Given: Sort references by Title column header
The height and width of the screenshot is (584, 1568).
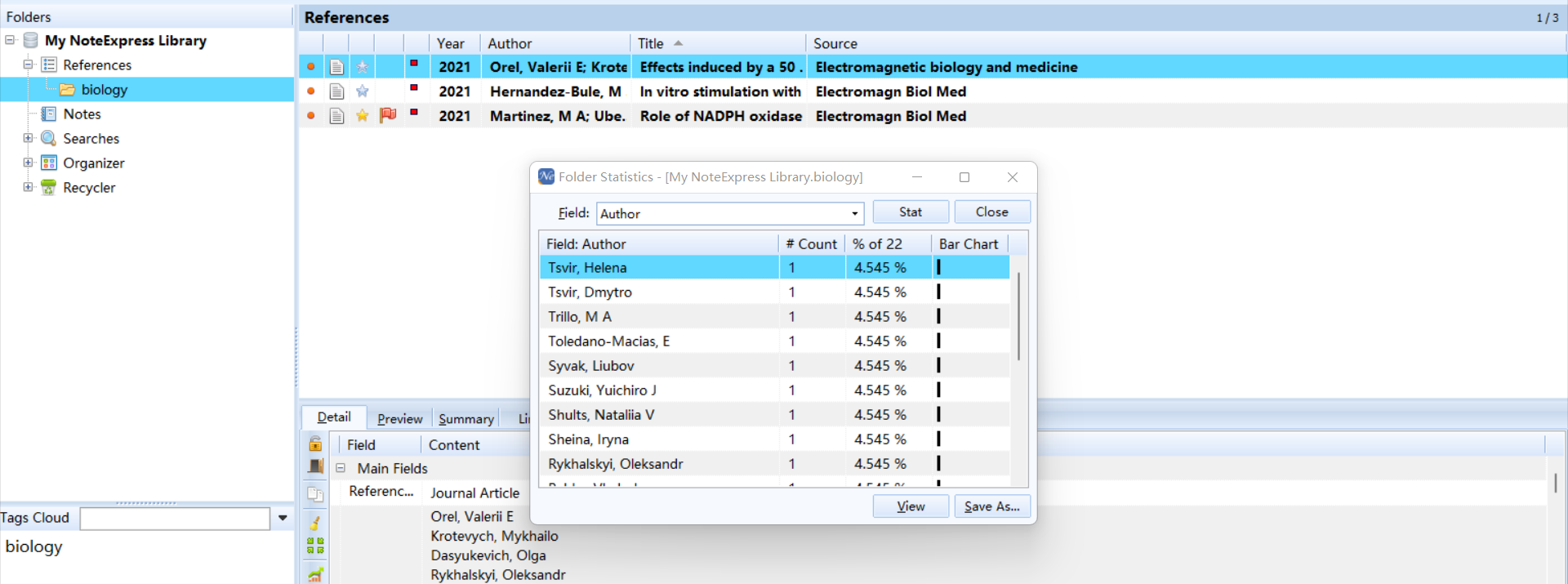Looking at the screenshot, I should tap(718, 43).
